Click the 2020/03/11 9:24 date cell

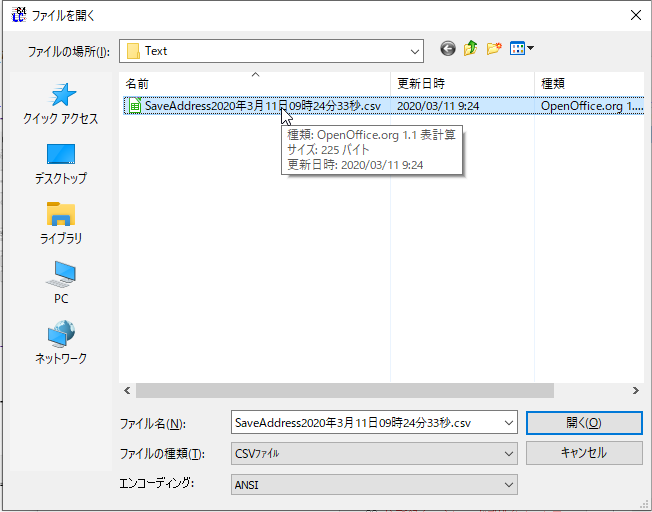click(438, 106)
